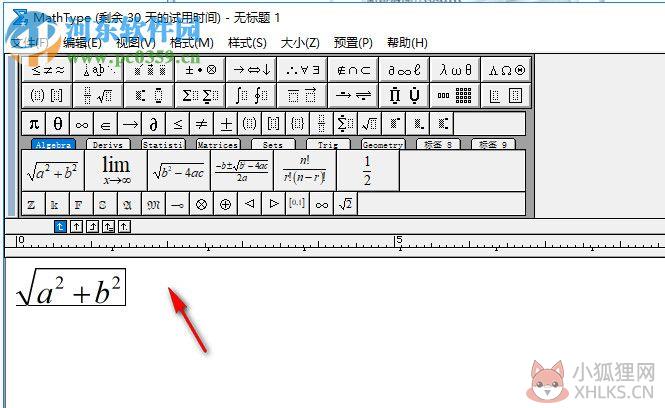Open the logical symbols palette (∴ ∀ ∃)

tap(302, 70)
